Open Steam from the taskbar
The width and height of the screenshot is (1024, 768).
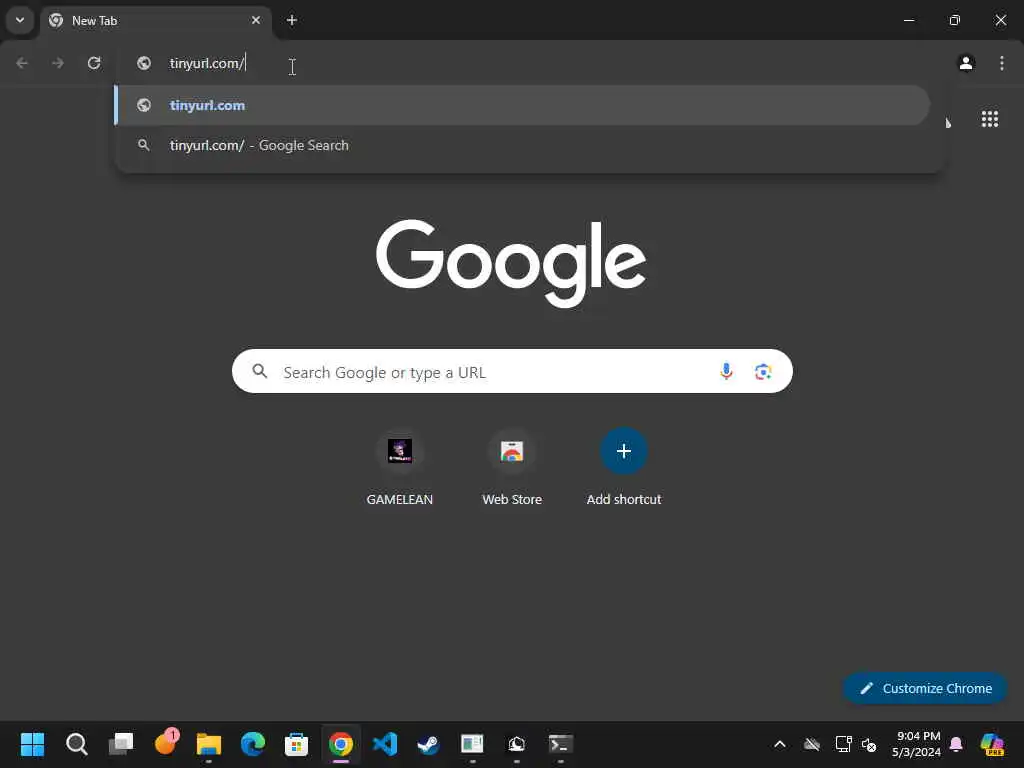tap(428, 744)
